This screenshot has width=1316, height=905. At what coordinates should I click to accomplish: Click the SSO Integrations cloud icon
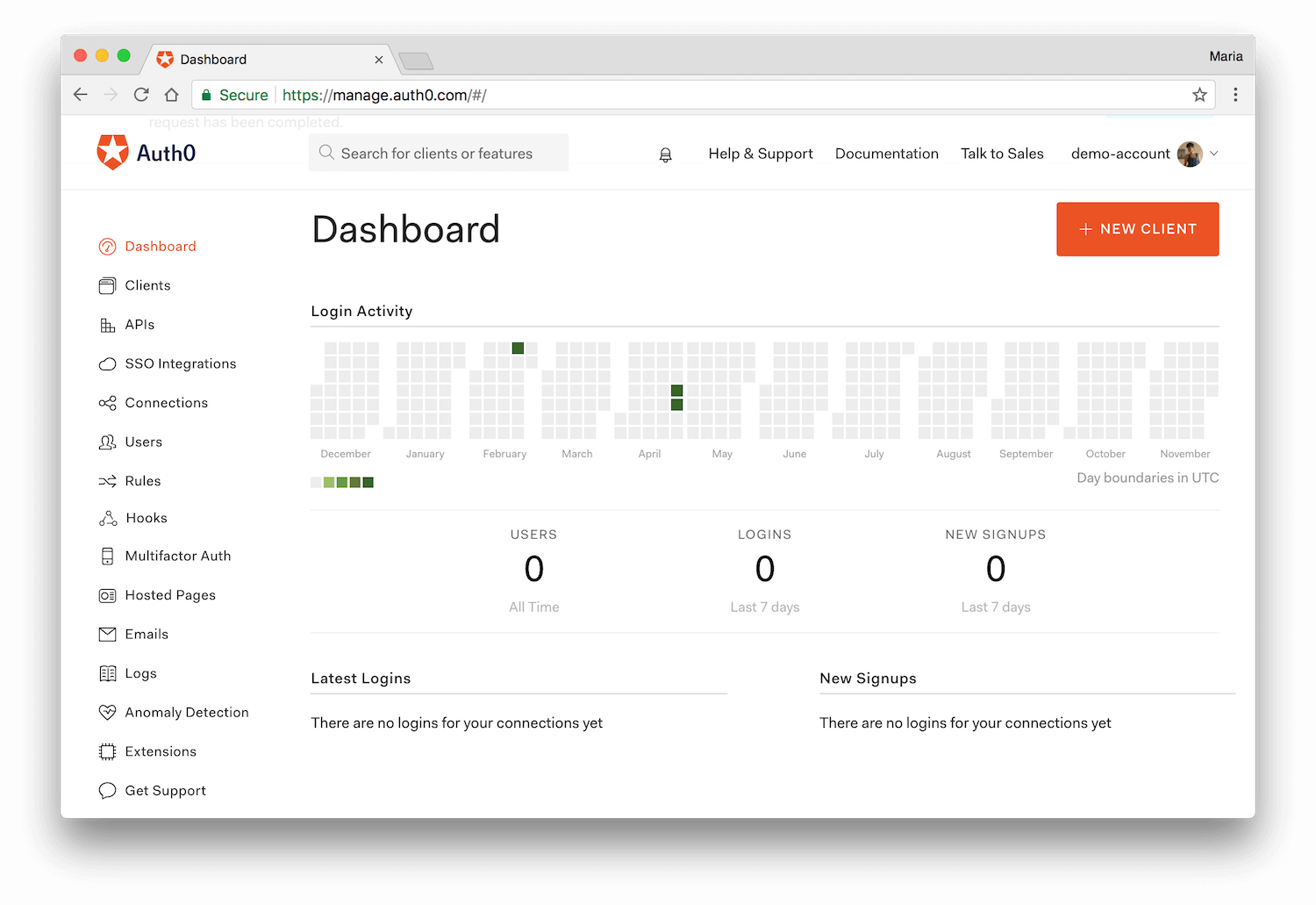[107, 363]
